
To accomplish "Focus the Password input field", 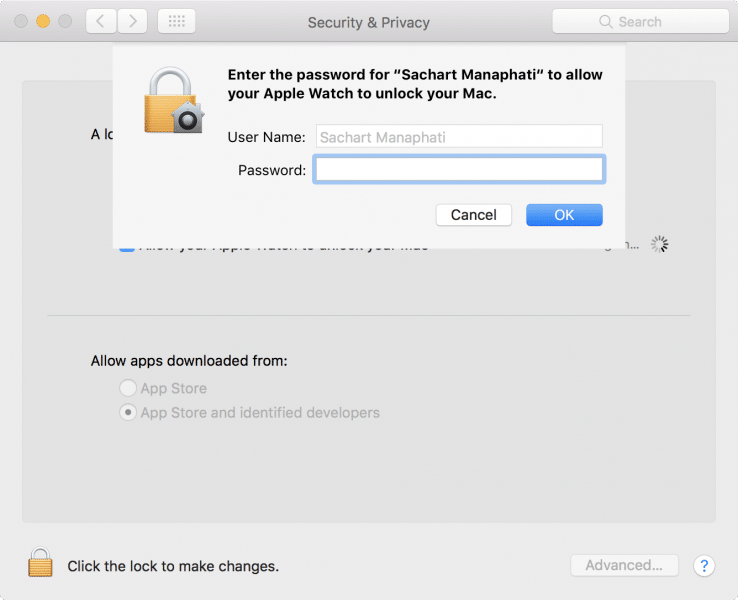I will [x=459, y=169].
